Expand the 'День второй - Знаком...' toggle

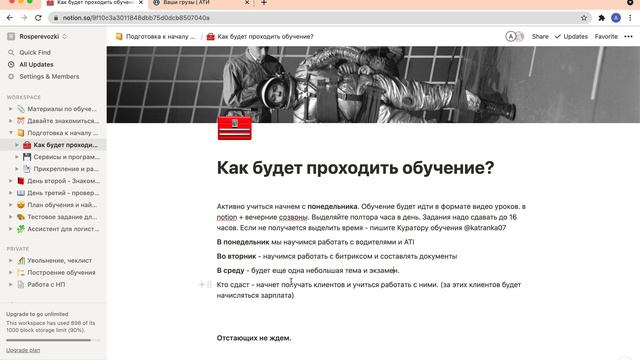click(11, 181)
